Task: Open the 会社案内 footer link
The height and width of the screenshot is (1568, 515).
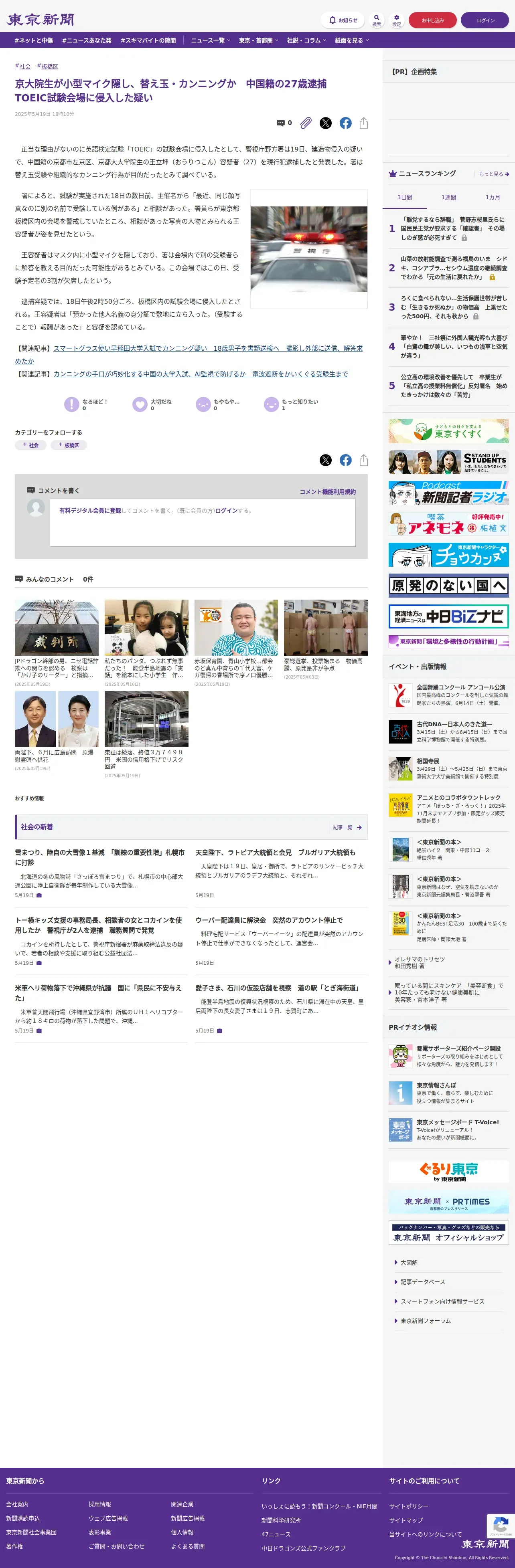Action: (17, 1504)
